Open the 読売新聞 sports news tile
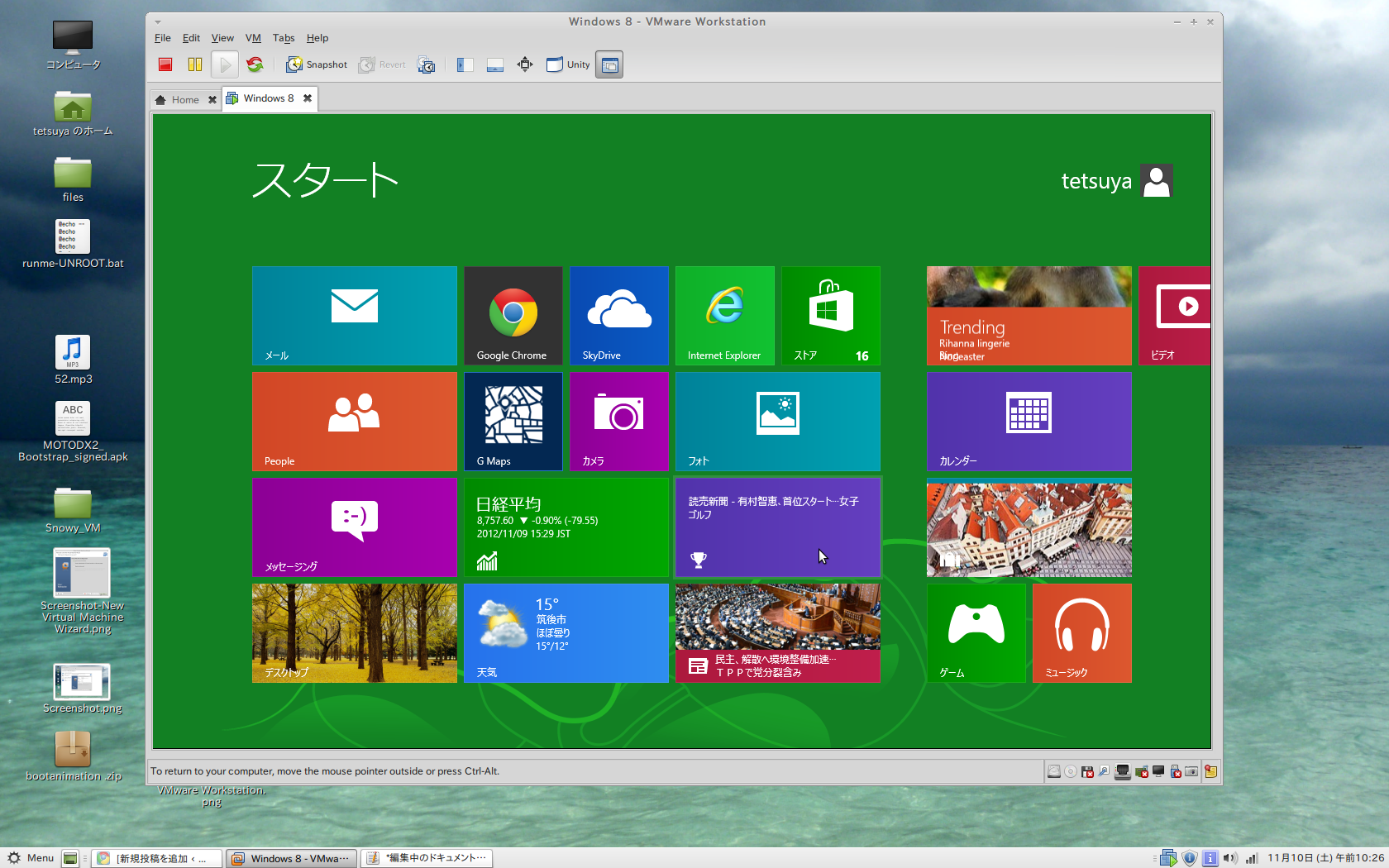The image size is (1389, 868). click(x=778, y=527)
